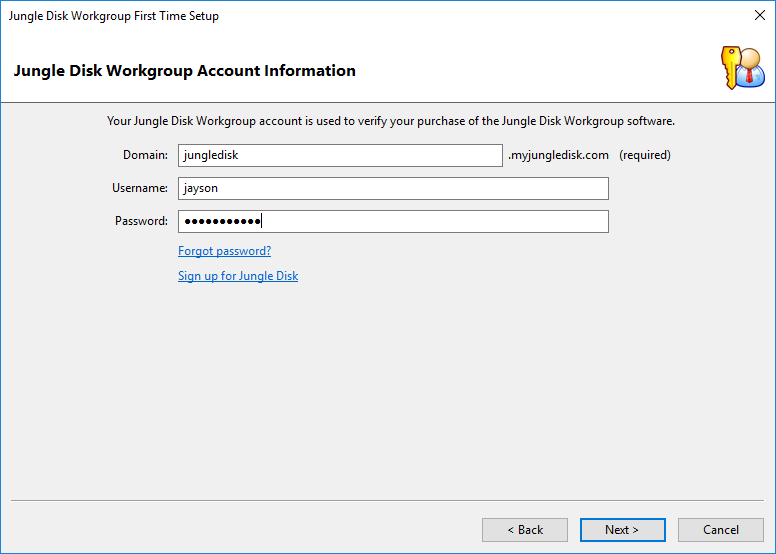Open Sign up for Jungle Disk link
The image size is (776, 554).
coord(238,276)
